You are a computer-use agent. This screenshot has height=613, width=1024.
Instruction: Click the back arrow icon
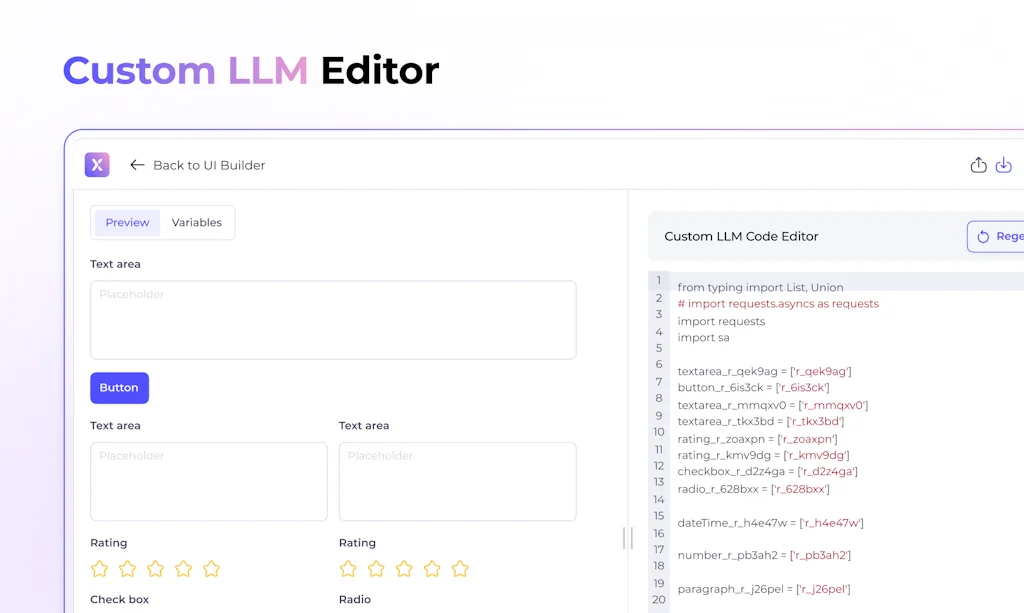pyautogui.click(x=137, y=164)
